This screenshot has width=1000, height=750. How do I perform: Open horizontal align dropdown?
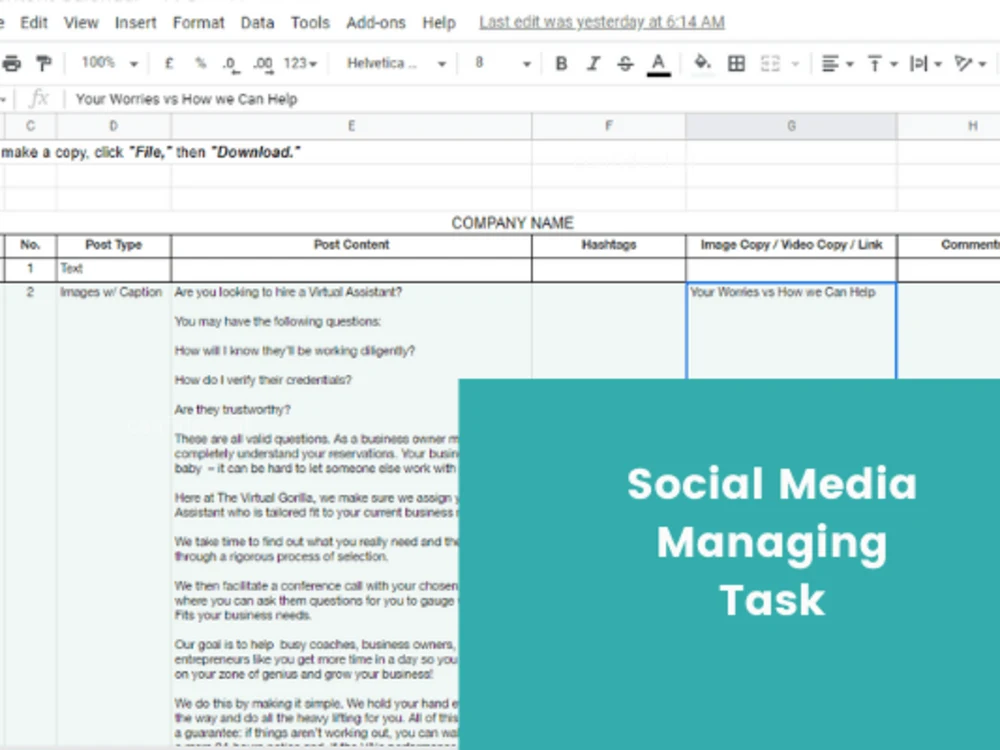coord(837,63)
